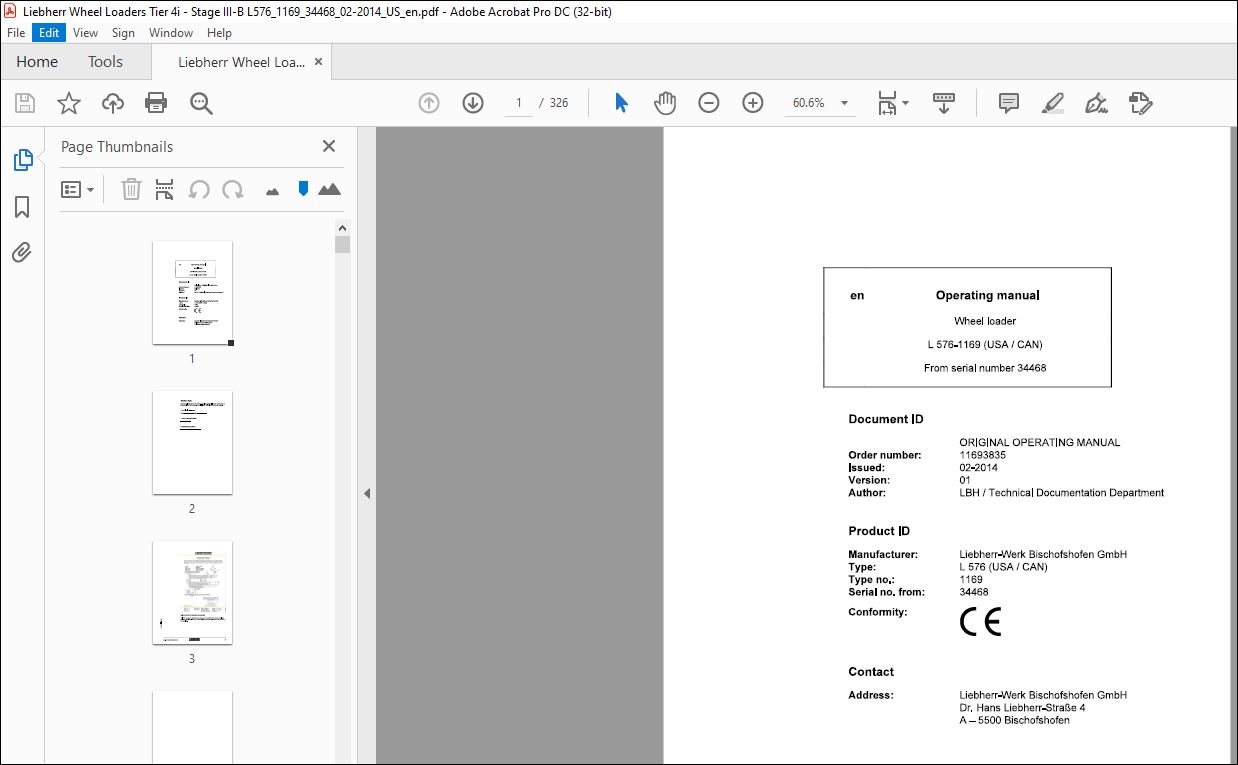This screenshot has height=765, width=1238.
Task: Go to previous page arrow
Action: [x=429, y=103]
